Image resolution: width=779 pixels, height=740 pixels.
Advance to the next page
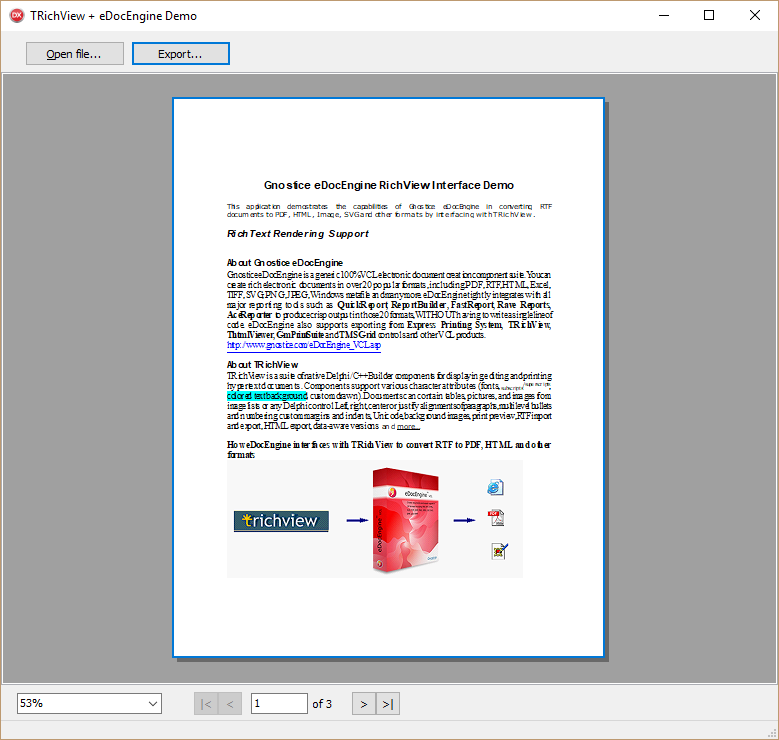[x=364, y=704]
